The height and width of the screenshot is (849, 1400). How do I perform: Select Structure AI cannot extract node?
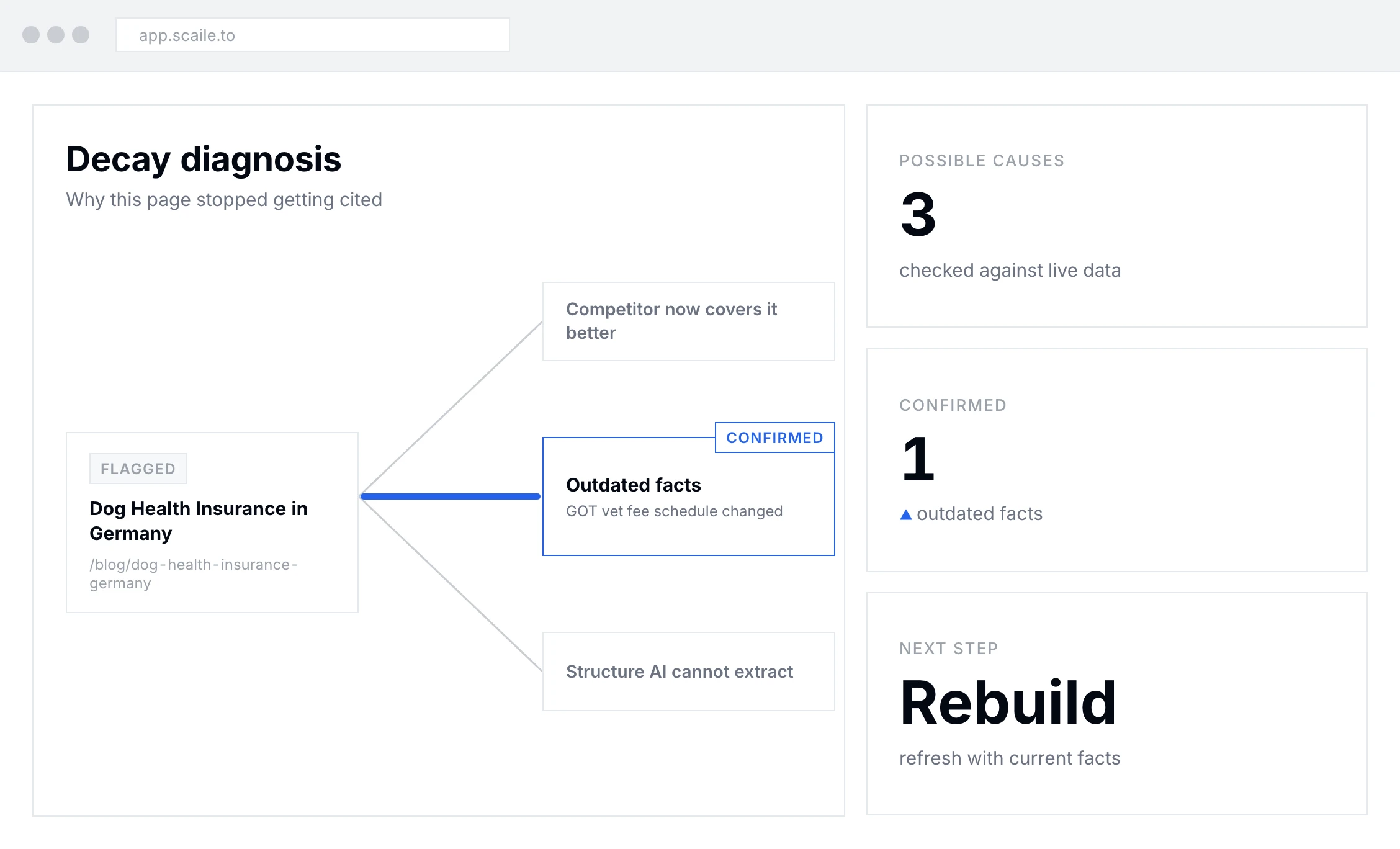point(689,672)
